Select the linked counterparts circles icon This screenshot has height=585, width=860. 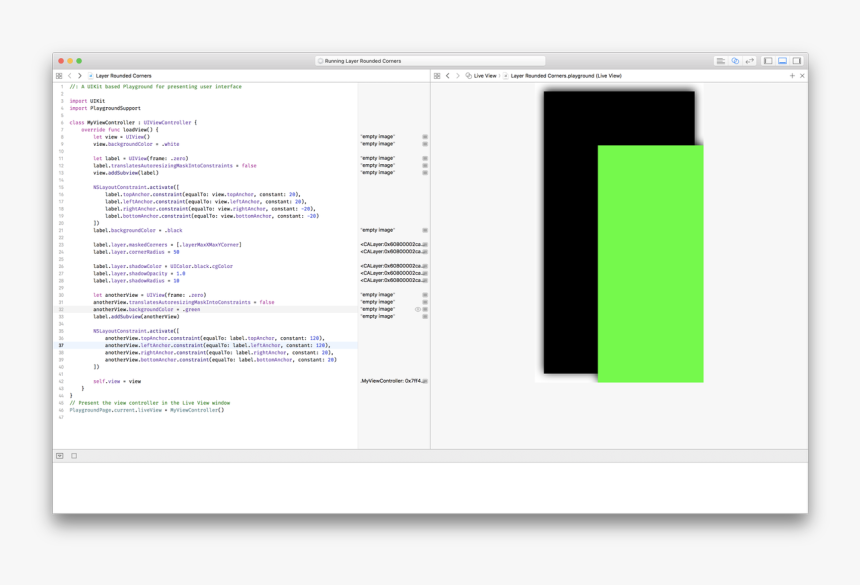735,61
